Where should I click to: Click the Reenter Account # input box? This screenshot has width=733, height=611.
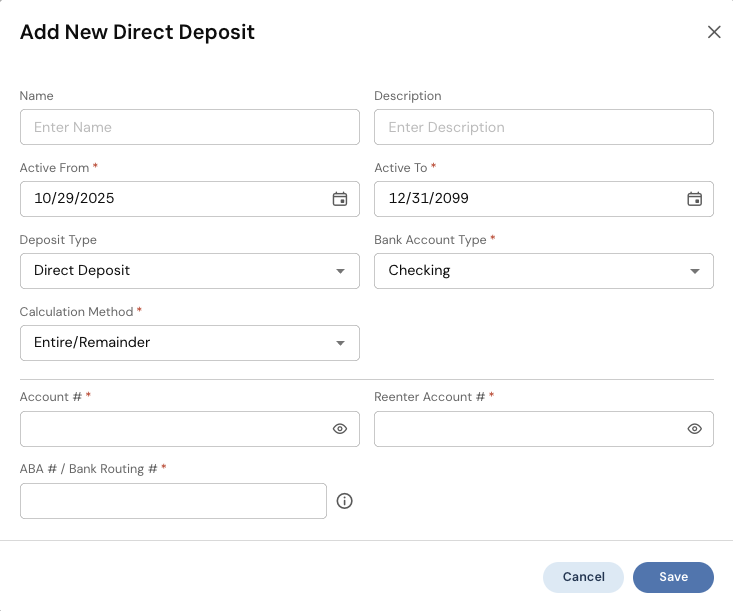point(525,429)
